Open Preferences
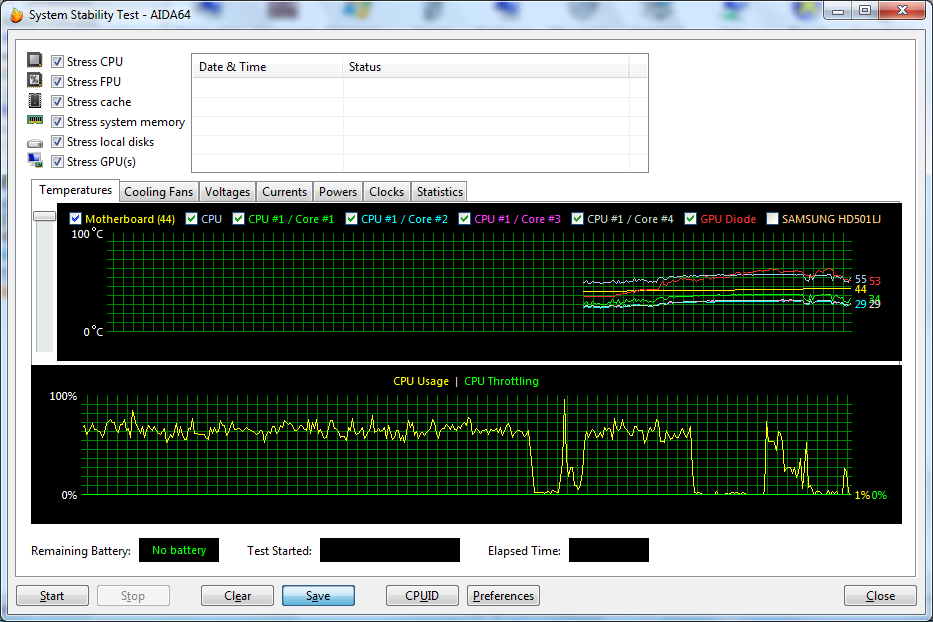Screen dimensions: 933x622 pos(503,596)
